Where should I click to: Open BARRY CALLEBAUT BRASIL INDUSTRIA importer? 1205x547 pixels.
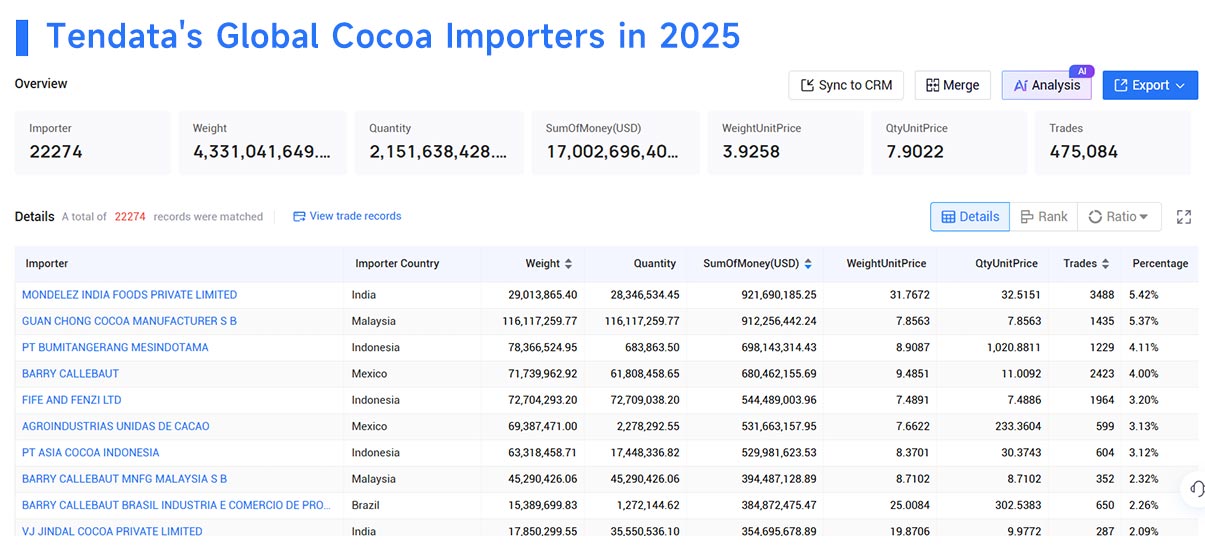click(x=176, y=505)
